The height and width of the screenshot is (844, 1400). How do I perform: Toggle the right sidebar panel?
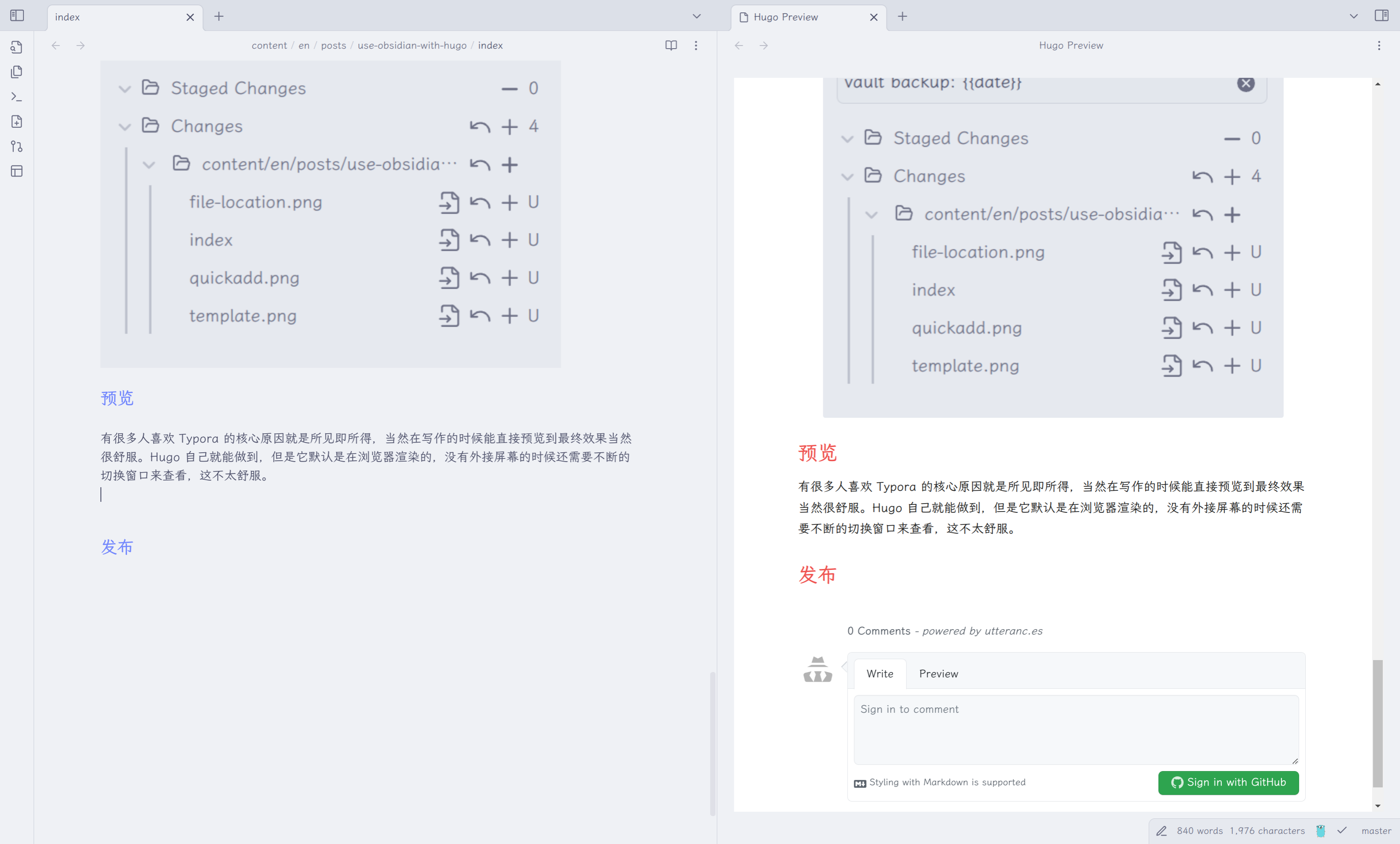click(x=1381, y=16)
